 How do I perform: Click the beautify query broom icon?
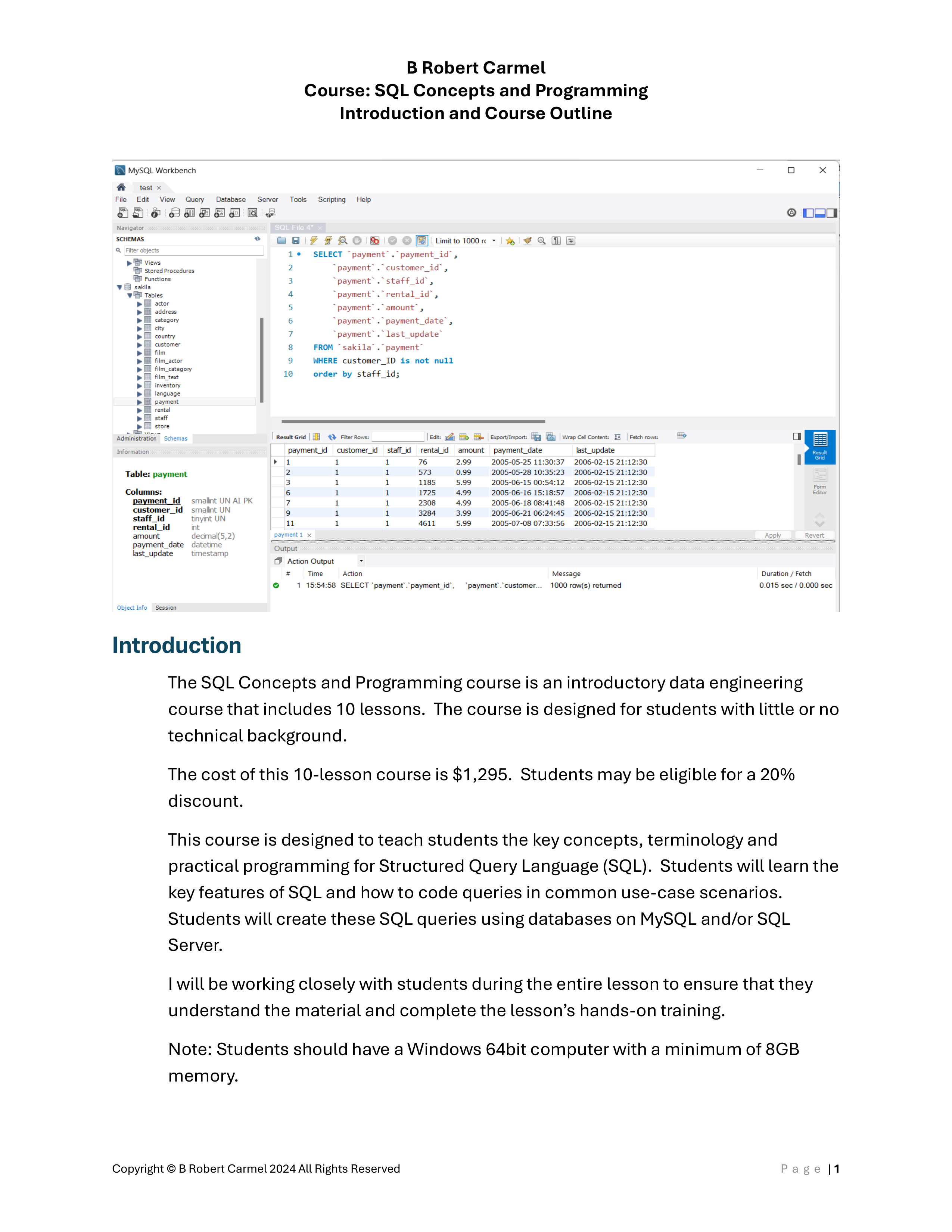coord(527,241)
